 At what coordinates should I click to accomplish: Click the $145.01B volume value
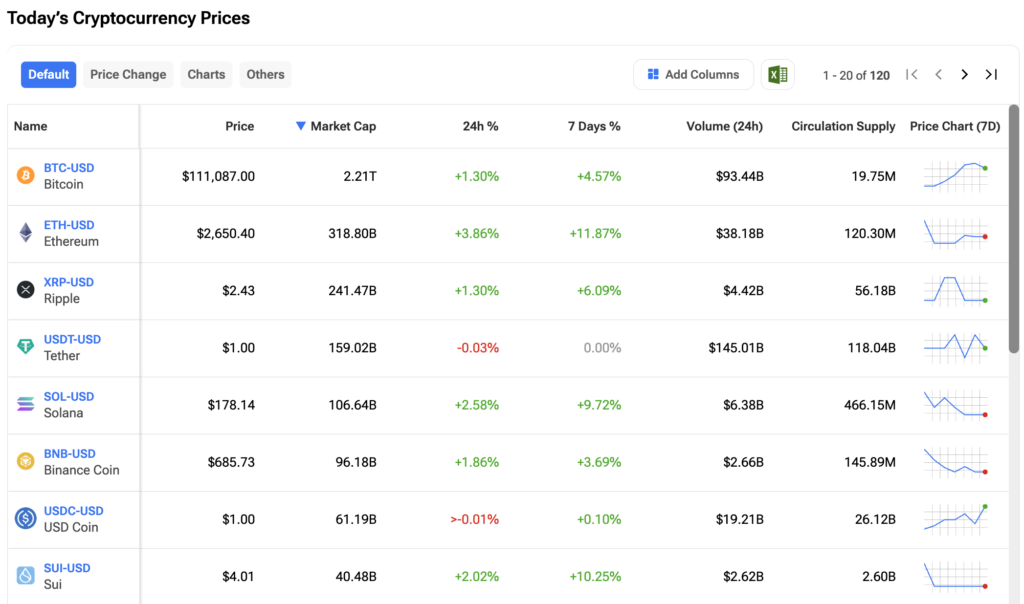[736, 347]
